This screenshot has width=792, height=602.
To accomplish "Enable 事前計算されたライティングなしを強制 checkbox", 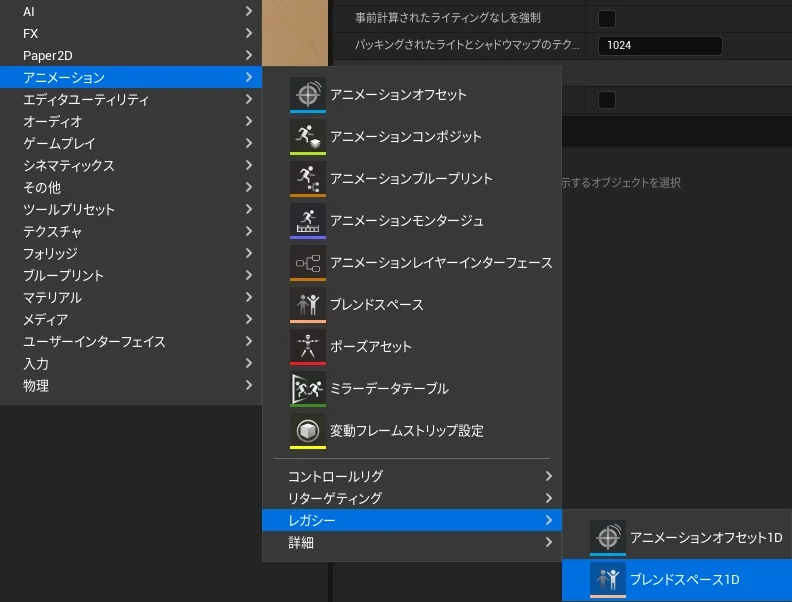I will 606,18.
